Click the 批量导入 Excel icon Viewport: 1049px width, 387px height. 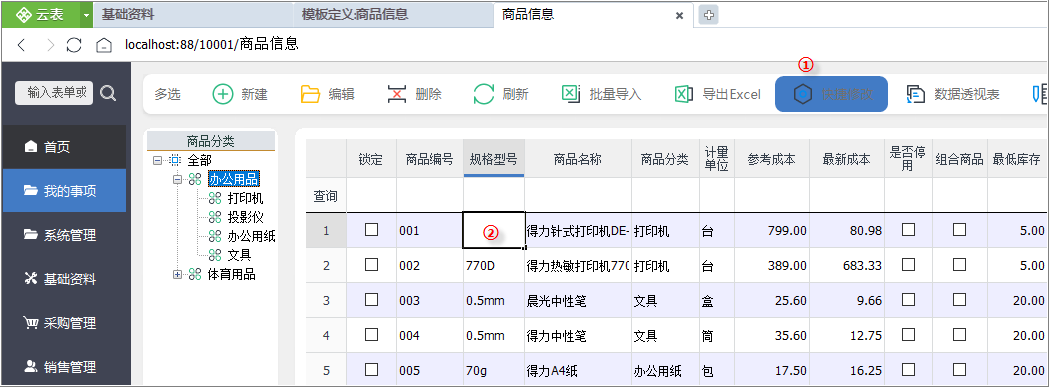pos(571,94)
